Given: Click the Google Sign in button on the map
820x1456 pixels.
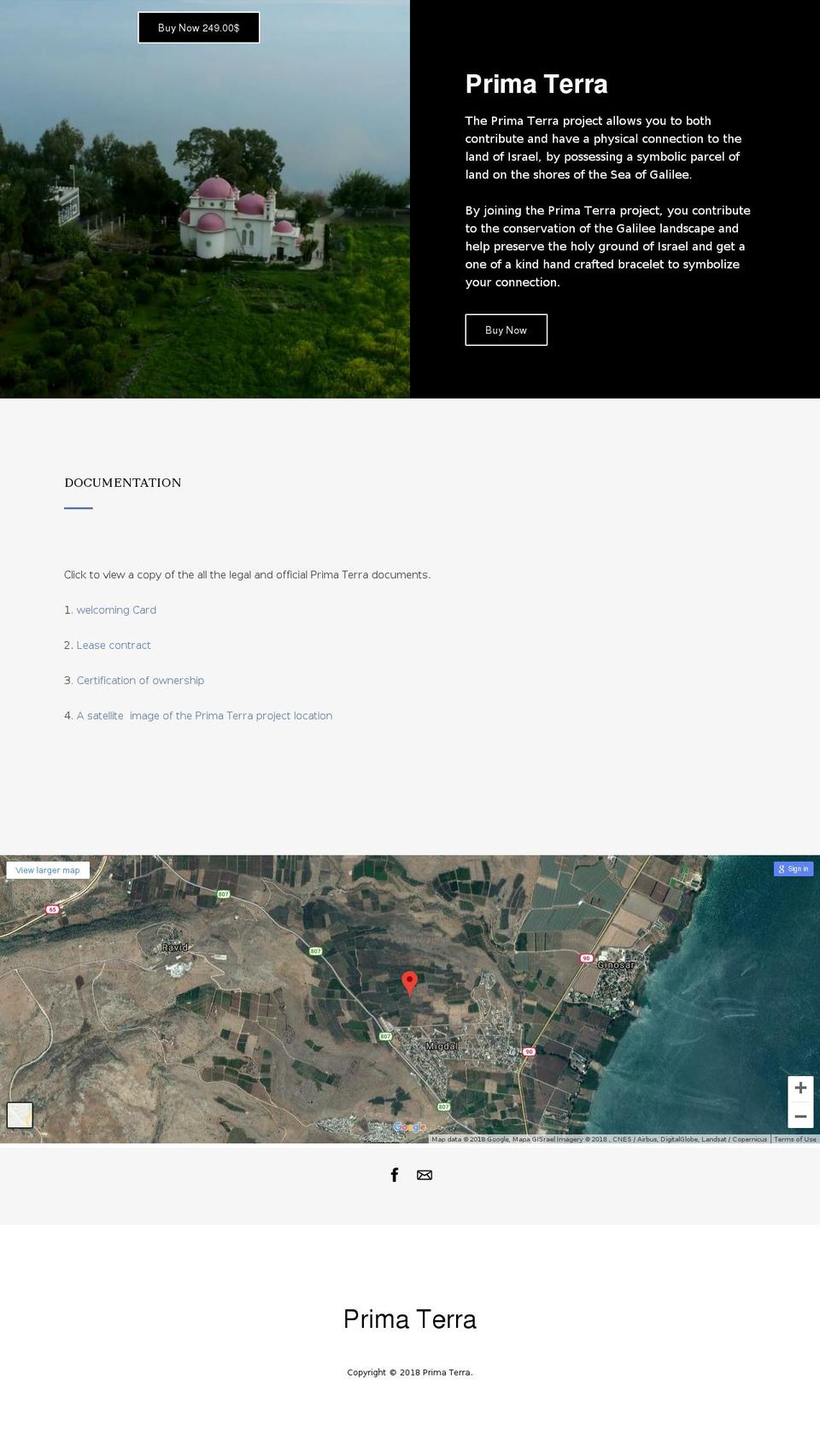Looking at the screenshot, I should [x=794, y=868].
